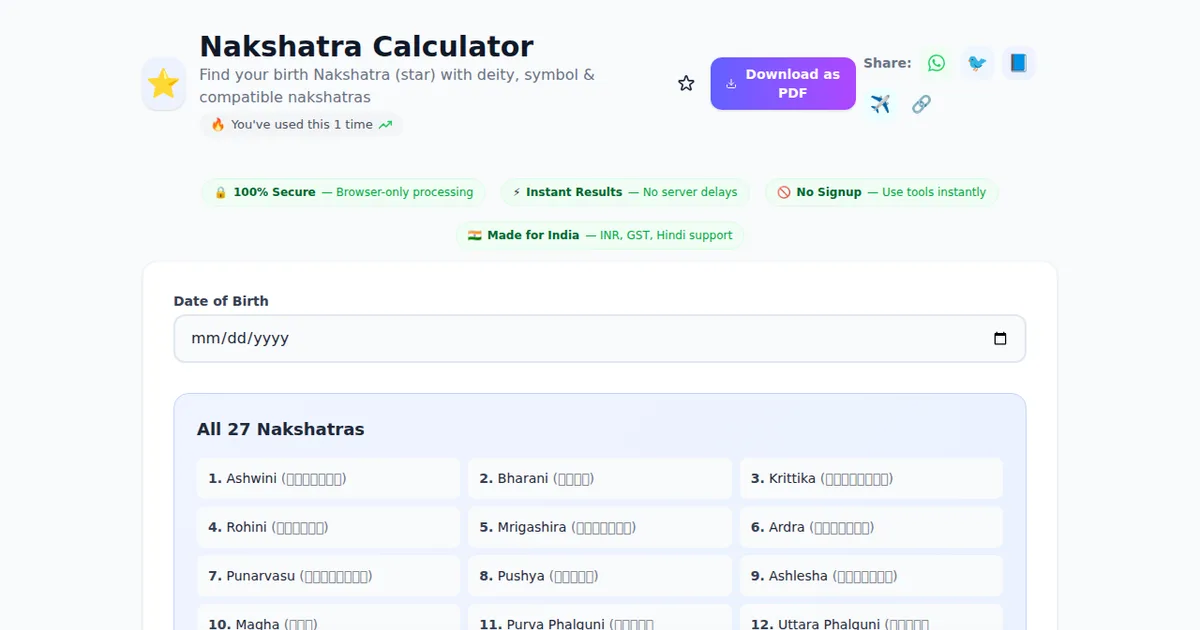Share on Twitter bird icon
The height and width of the screenshot is (630, 1200).
977,63
